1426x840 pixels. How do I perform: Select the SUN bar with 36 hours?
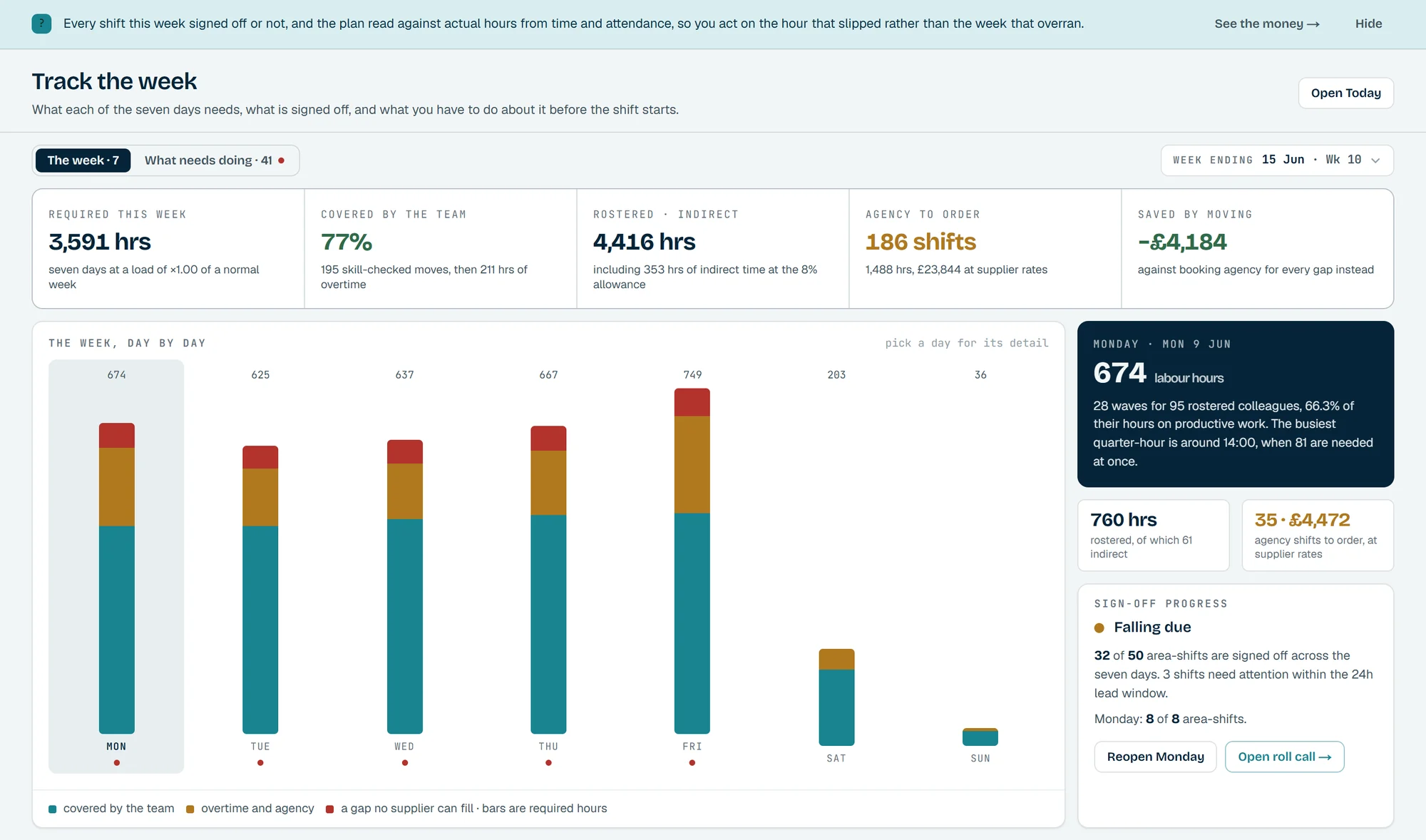pyautogui.click(x=980, y=737)
